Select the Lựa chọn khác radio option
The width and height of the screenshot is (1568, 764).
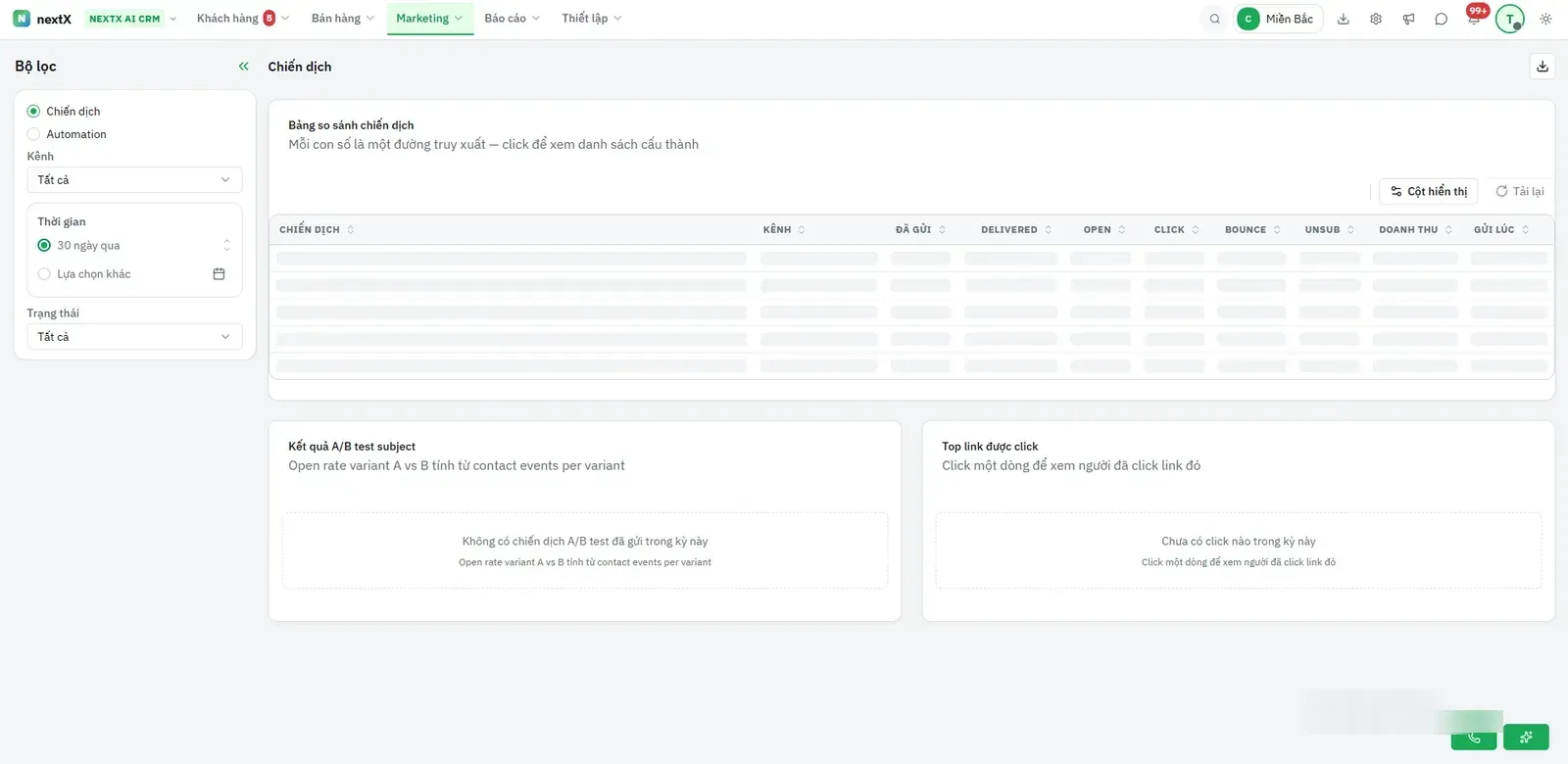44,274
